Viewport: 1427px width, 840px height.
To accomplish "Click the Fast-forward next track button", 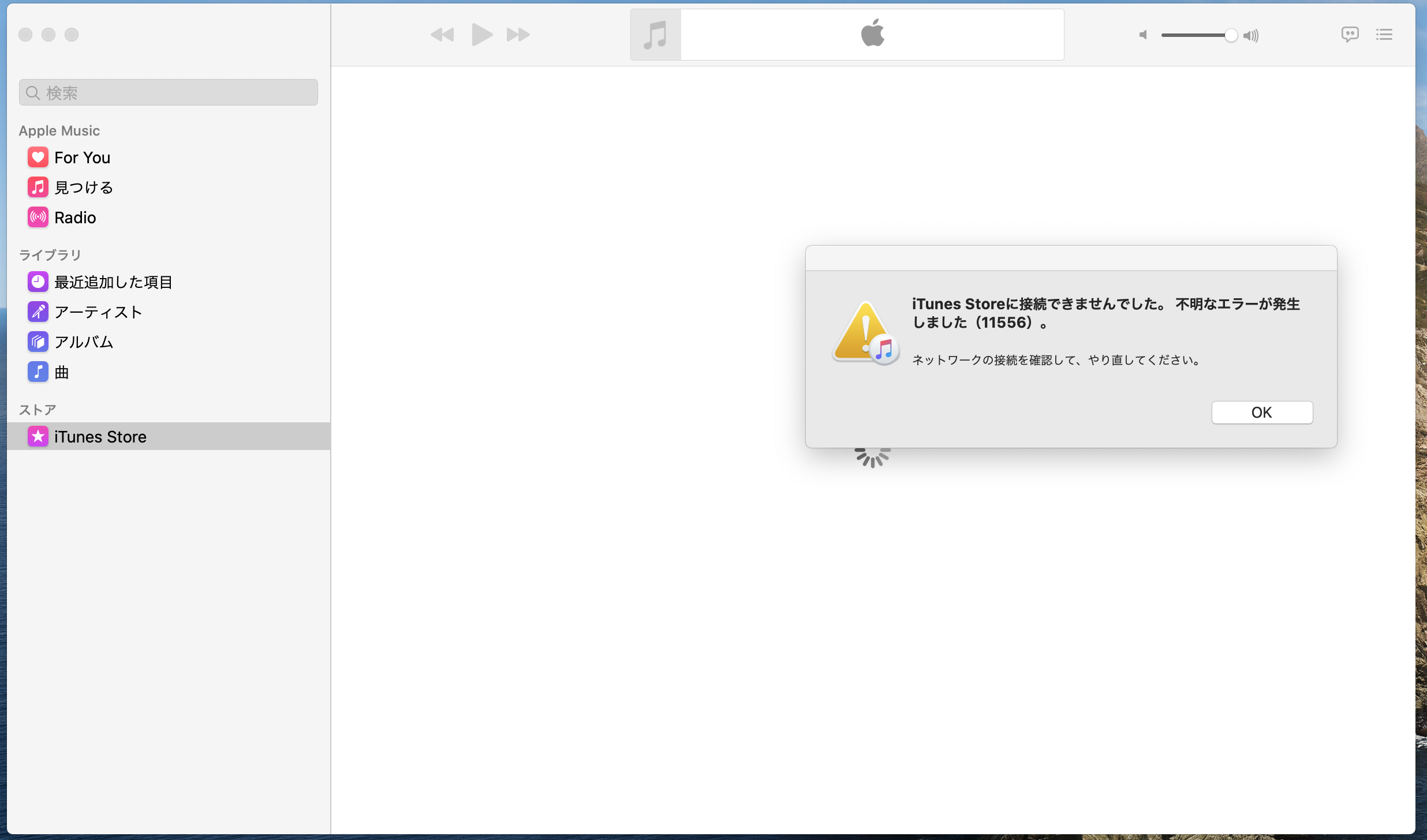I will [518, 35].
